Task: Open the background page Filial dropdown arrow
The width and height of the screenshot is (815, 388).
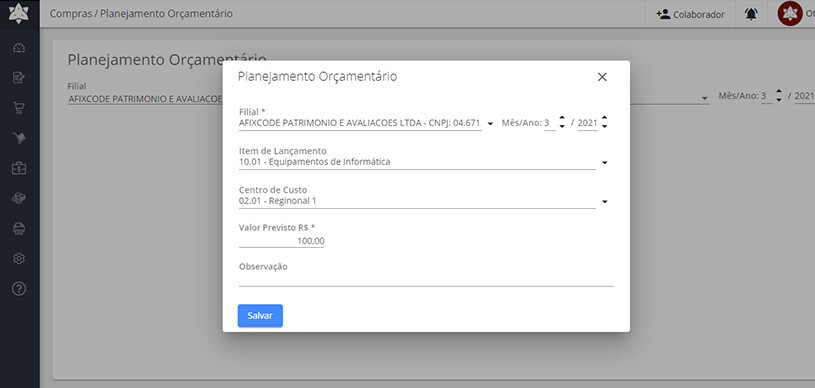Action: (x=704, y=98)
